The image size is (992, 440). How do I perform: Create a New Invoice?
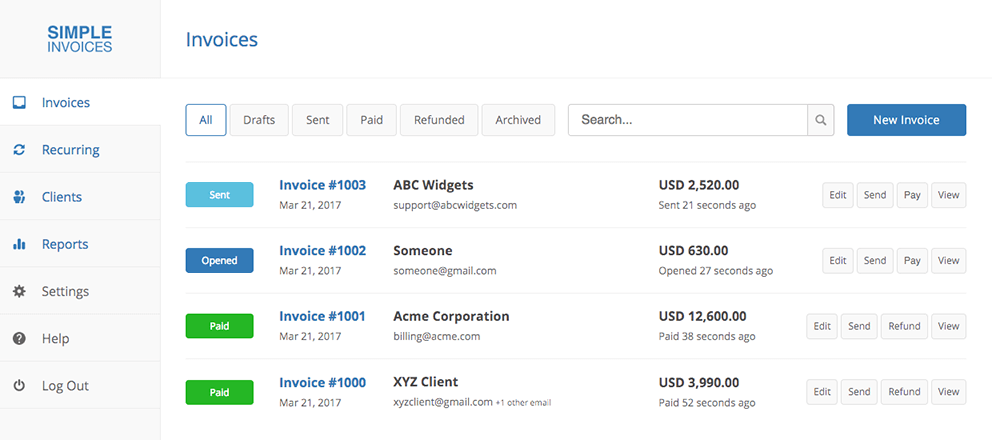click(x=906, y=120)
